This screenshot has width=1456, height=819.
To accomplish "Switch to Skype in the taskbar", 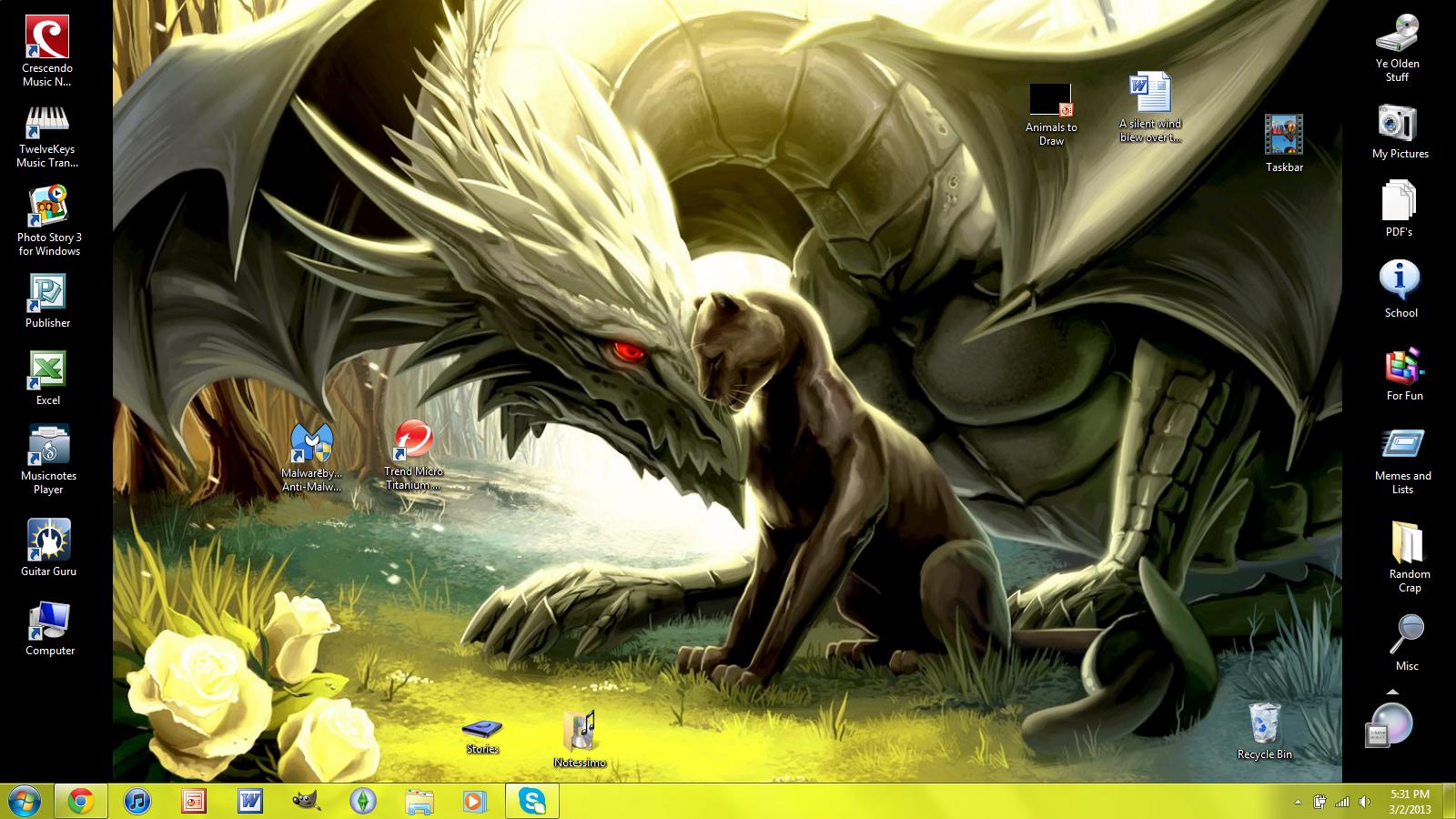I will point(532,801).
